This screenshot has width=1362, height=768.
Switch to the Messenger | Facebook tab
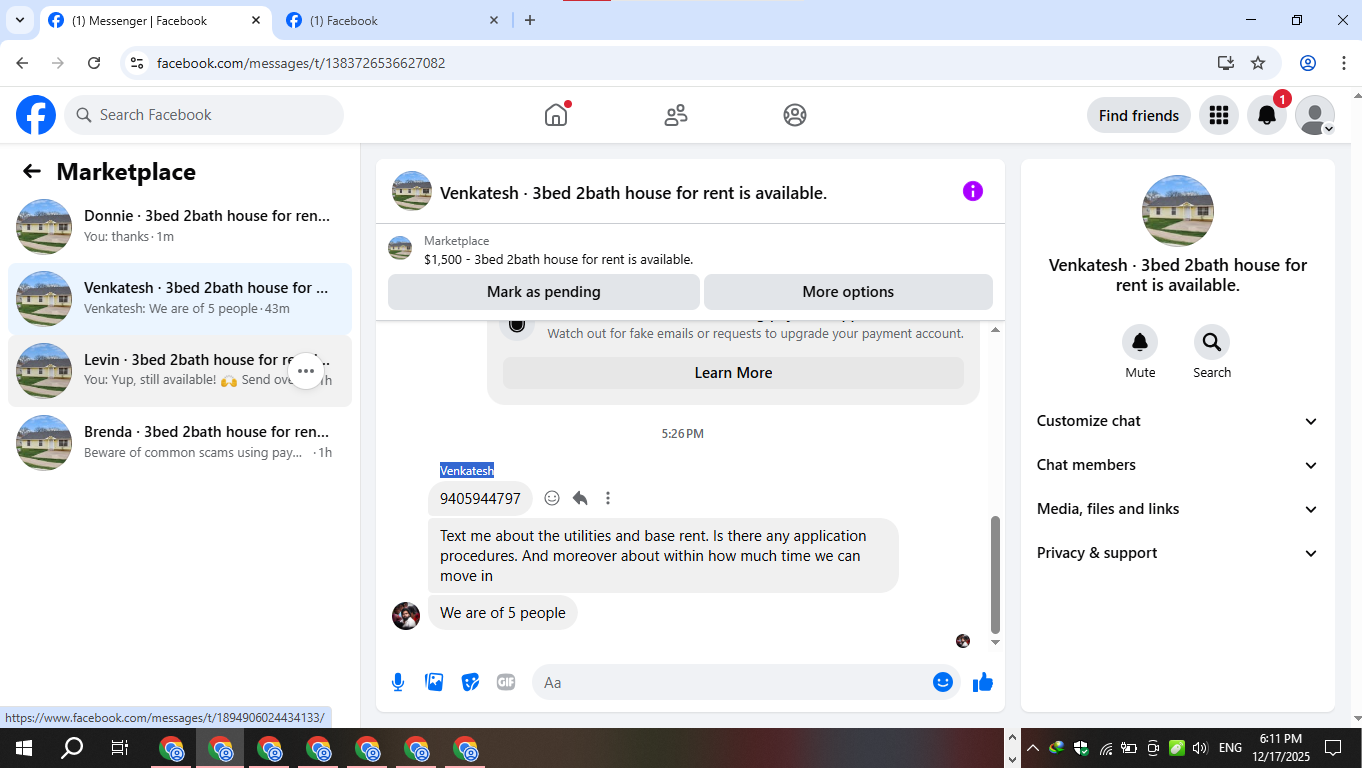(x=155, y=21)
